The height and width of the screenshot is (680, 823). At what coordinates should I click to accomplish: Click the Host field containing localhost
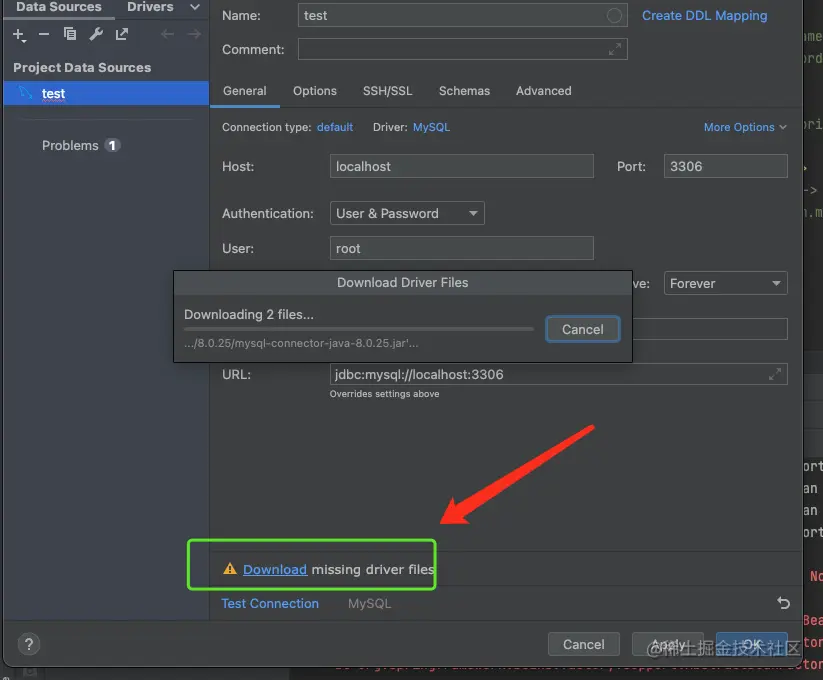tap(461, 166)
